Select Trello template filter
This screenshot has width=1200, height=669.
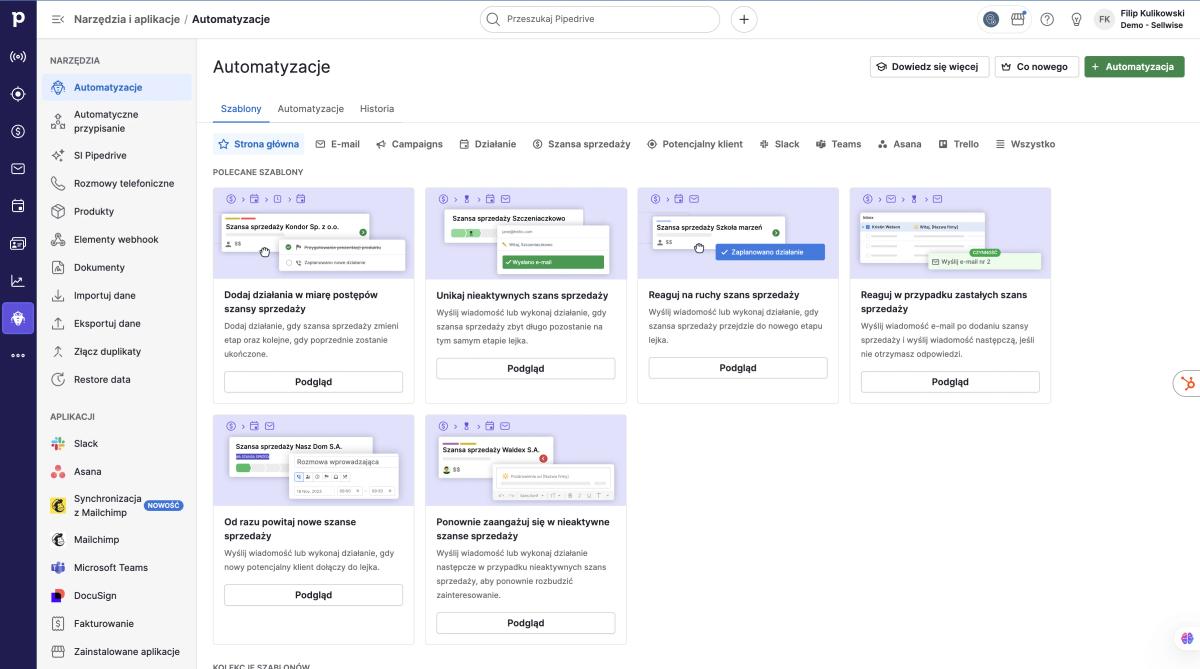[958, 144]
